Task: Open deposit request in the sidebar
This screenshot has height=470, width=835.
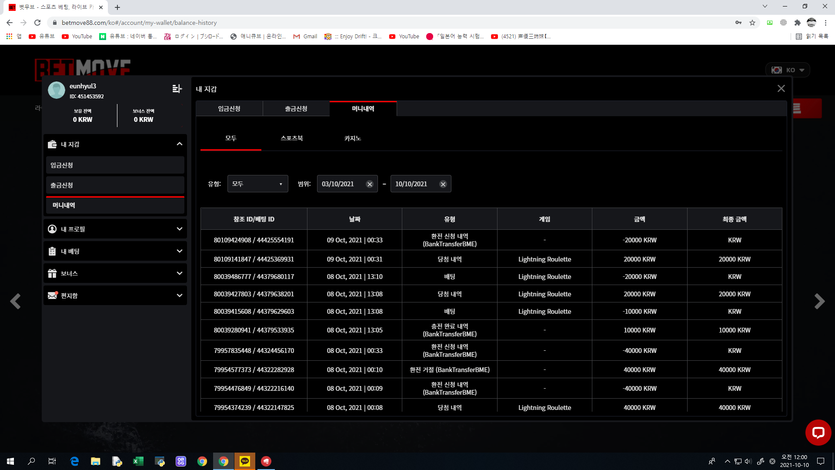Action: [x=115, y=165]
